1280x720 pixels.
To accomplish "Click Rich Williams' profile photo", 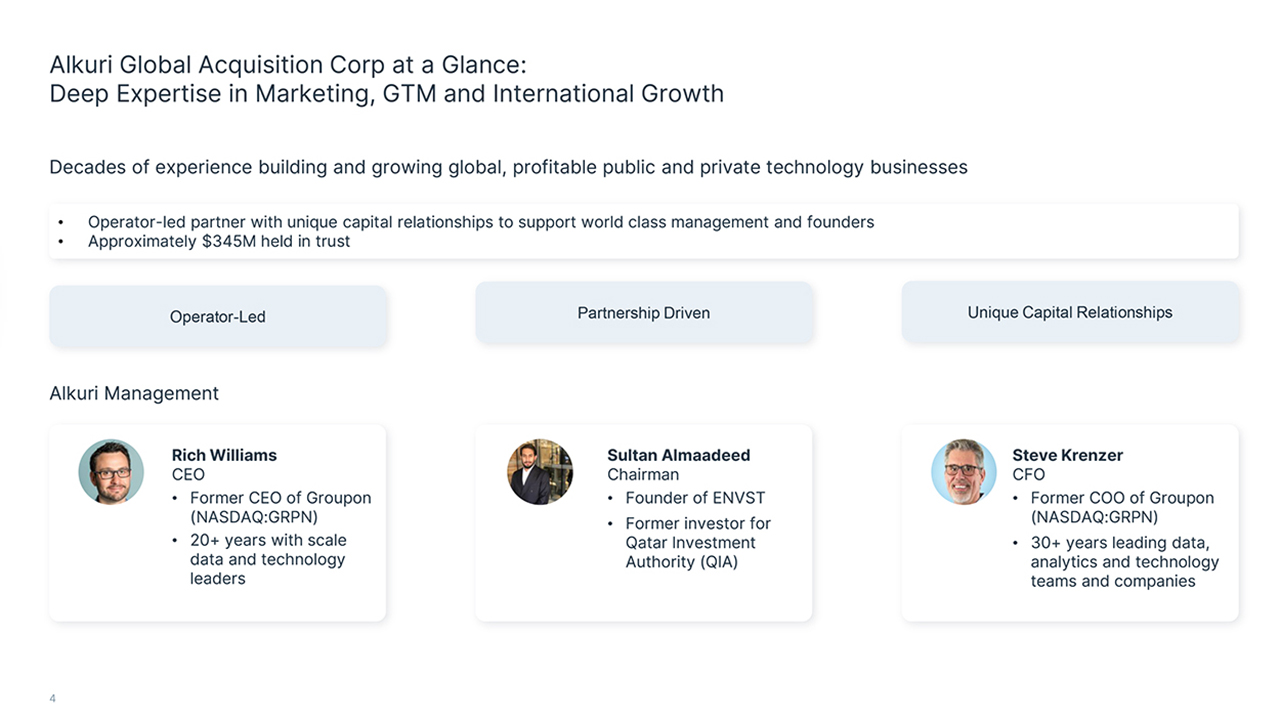I will pos(111,472).
